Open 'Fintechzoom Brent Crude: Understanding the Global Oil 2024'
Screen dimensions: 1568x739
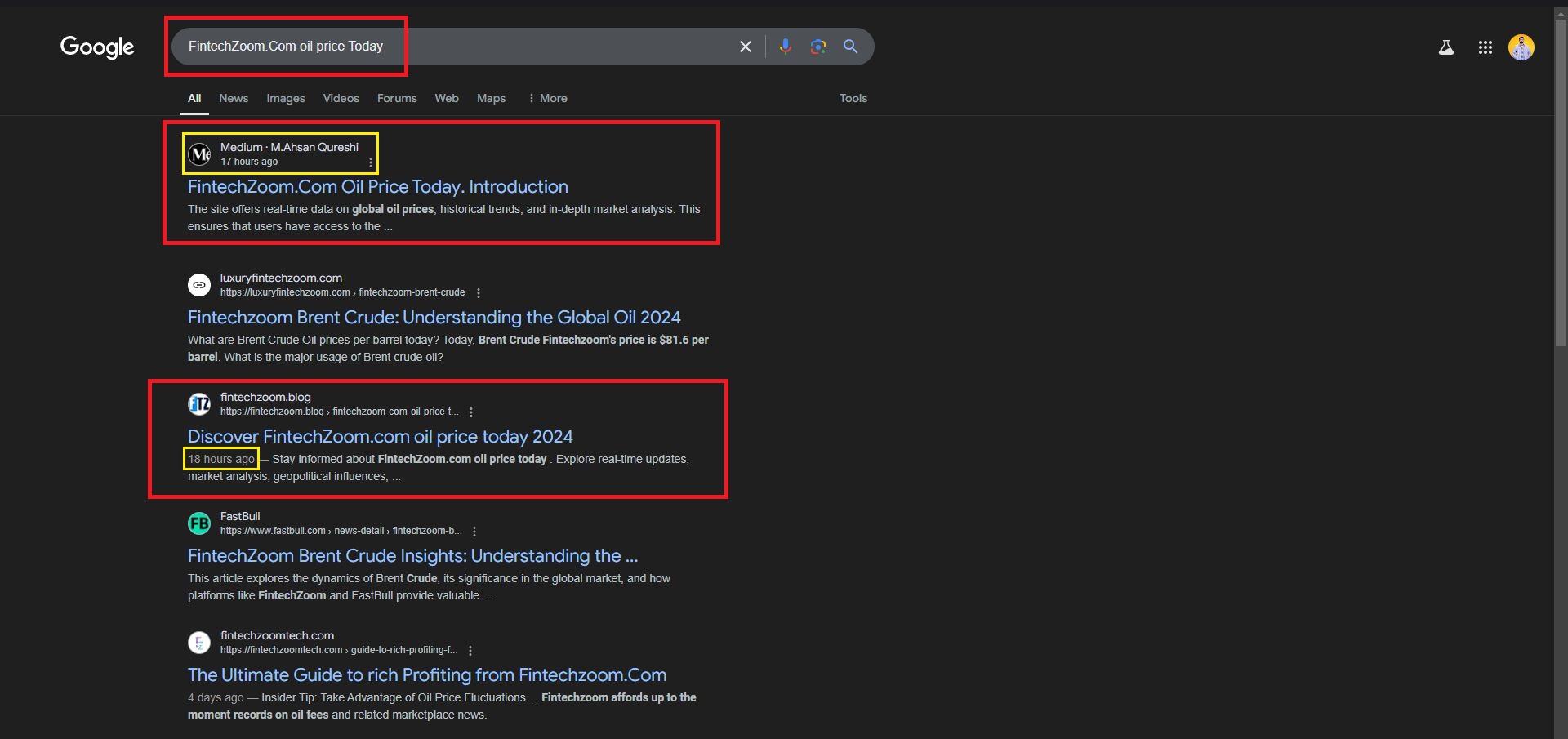434,317
